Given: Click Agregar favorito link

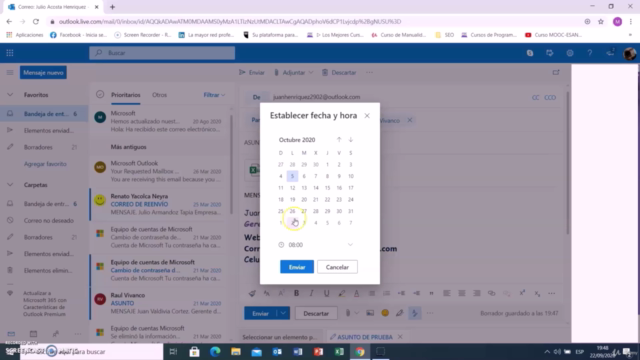Looking at the screenshot, I should pos(45,164).
